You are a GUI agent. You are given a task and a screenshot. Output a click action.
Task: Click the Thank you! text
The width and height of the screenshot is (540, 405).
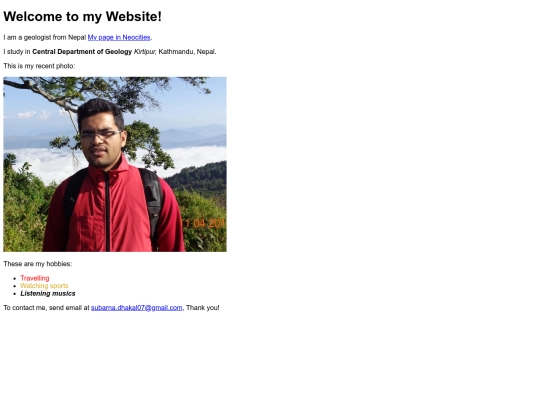pyautogui.click(x=202, y=308)
